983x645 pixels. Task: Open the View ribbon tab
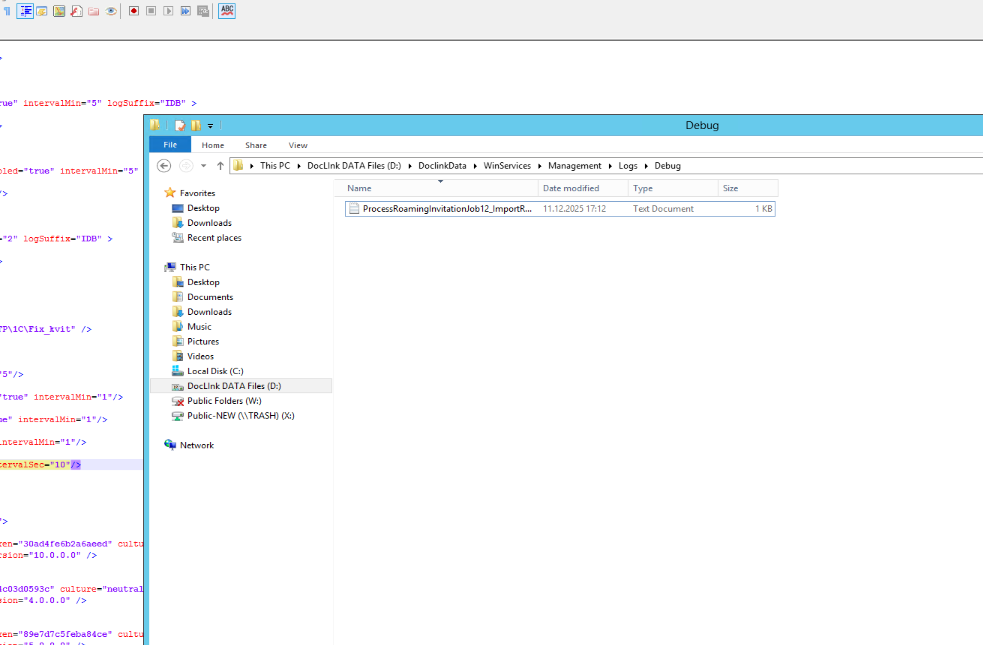(298, 145)
